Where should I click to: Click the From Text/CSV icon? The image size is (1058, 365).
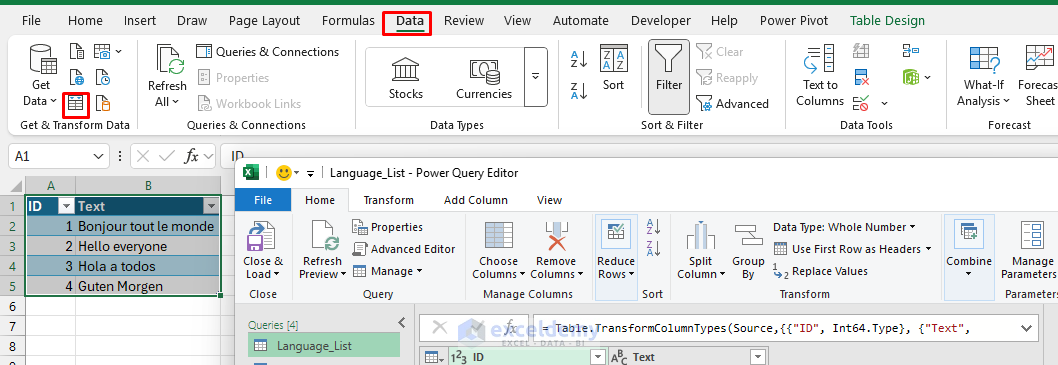(x=77, y=51)
